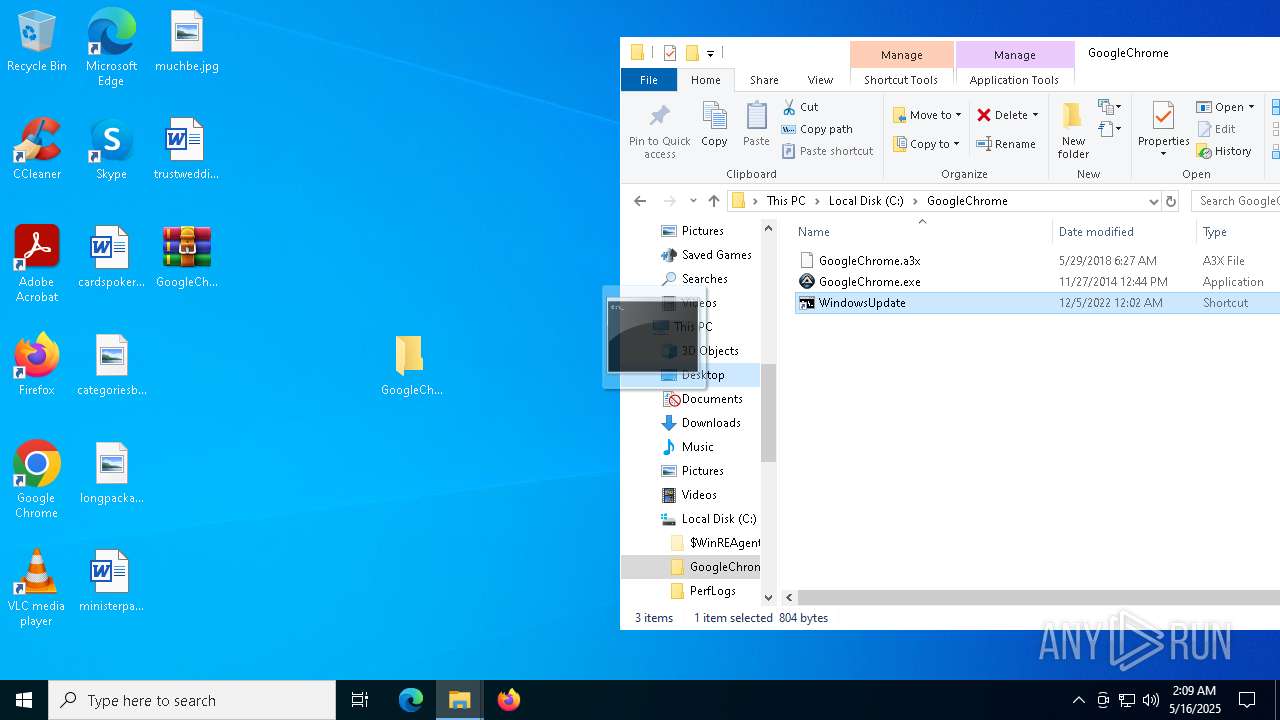Viewport: 1280px width, 720px height.
Task: Create a New folder from ribbon
Action: [x=1073, y=130]
